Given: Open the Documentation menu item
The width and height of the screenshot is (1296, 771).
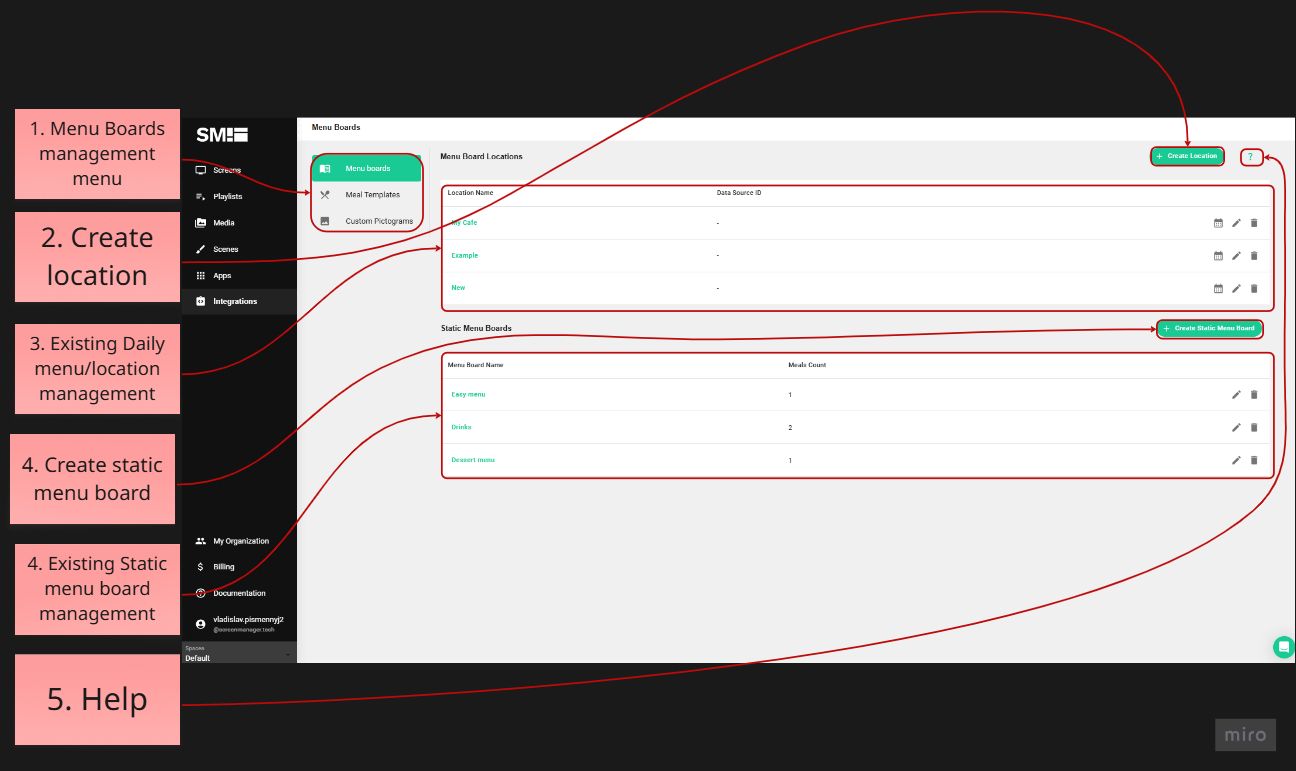Looking at the screenshot, I should pos(237,592).
